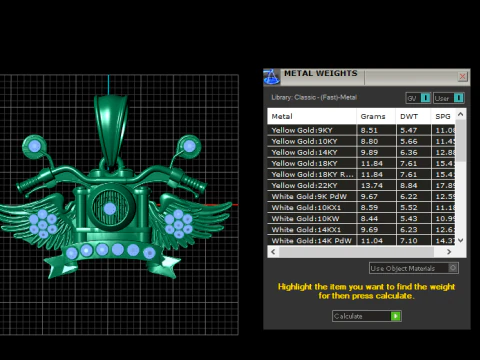Select the Yellow Gold:22KY row

(361, 185)
